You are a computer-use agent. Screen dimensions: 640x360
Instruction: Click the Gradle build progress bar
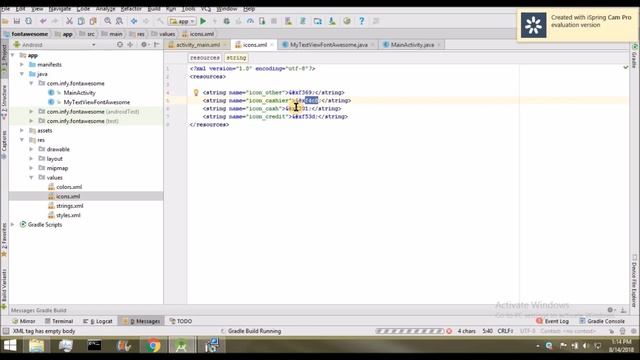[x=409, y=331]
